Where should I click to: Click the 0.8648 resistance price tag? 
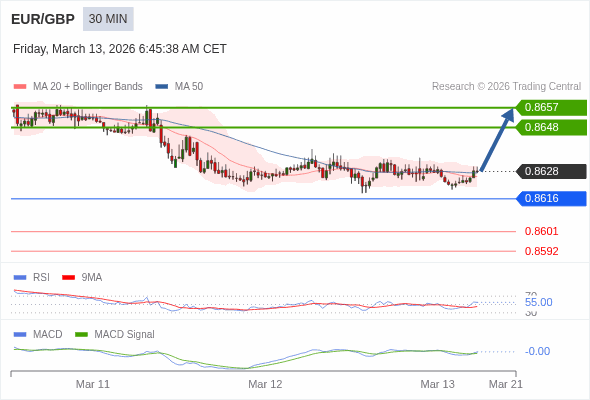pos(551,128)
